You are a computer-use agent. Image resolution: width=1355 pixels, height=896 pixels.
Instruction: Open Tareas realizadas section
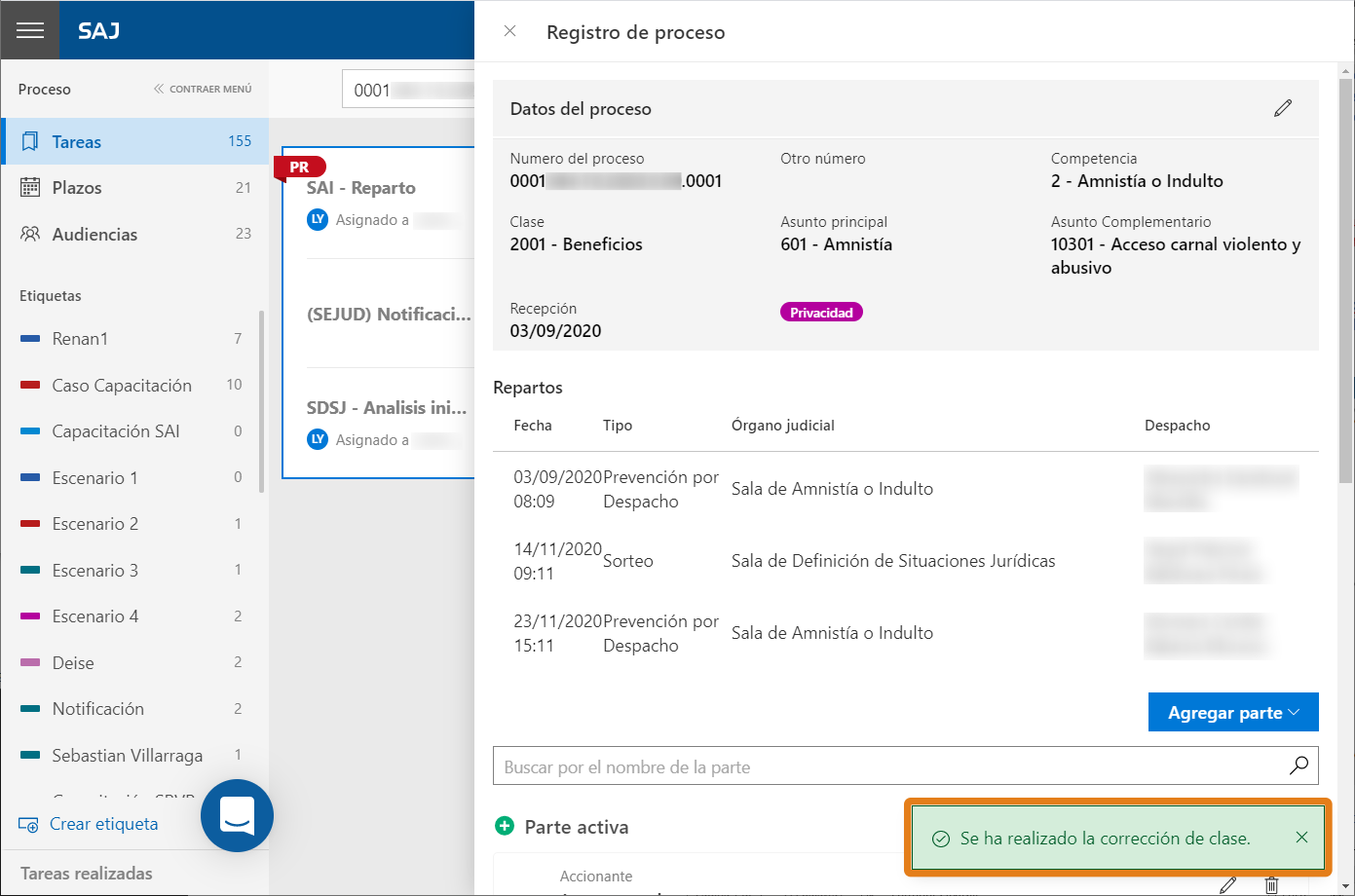point(87,874)
